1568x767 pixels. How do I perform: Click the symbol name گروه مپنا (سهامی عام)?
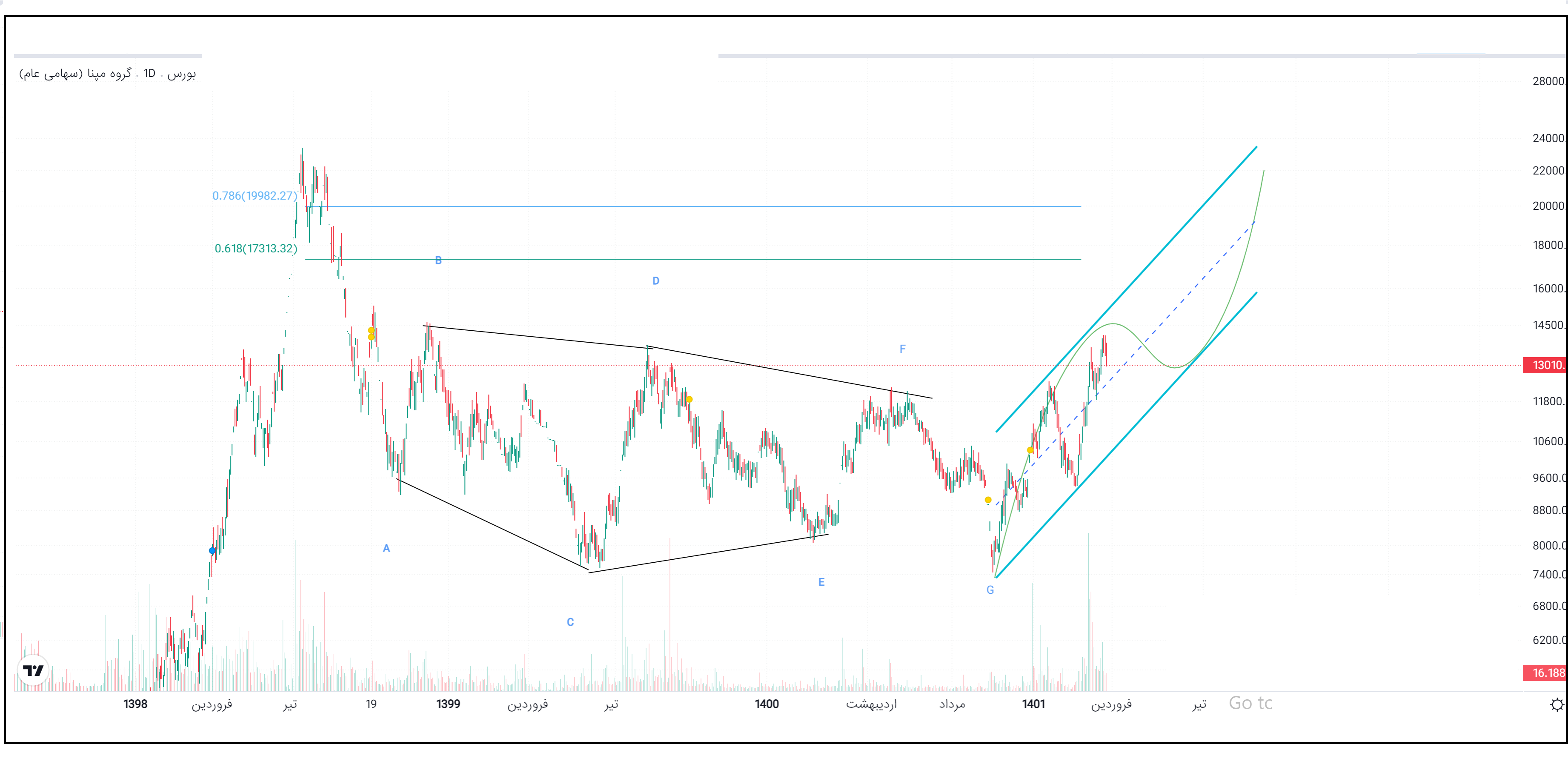[75, 74]
